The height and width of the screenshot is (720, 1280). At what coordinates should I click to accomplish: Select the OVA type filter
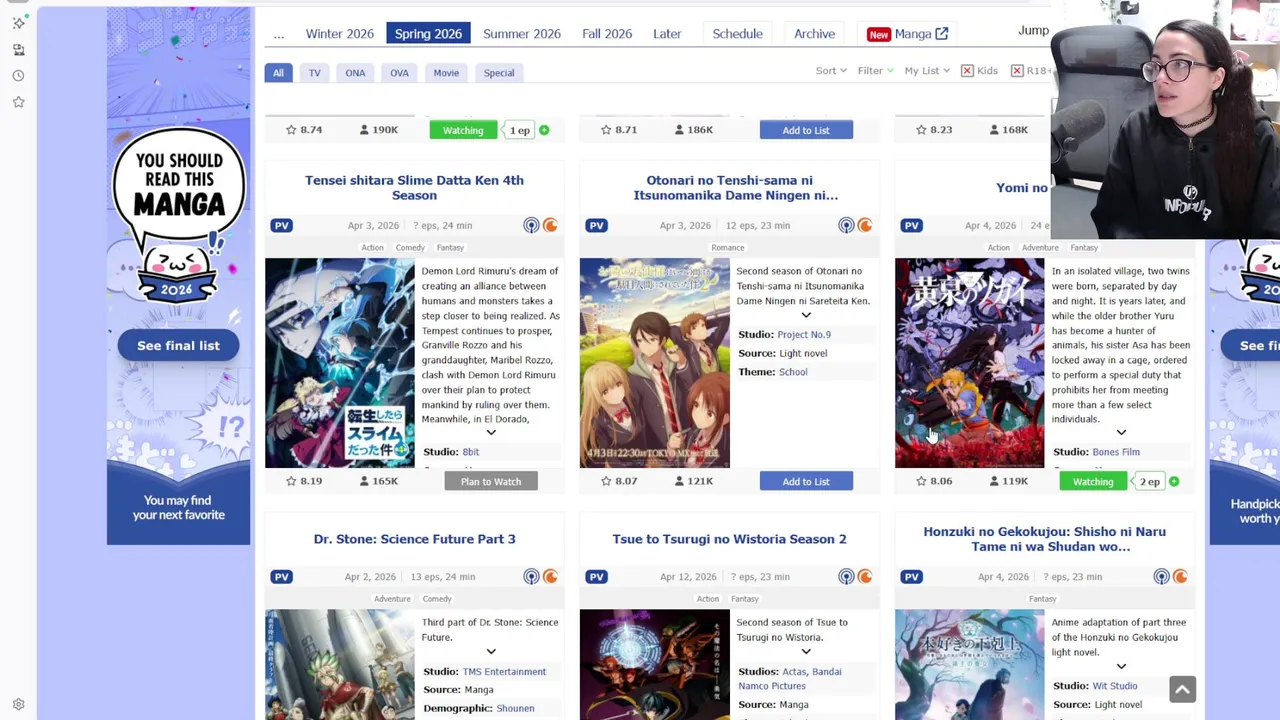[x=399, y=73]
